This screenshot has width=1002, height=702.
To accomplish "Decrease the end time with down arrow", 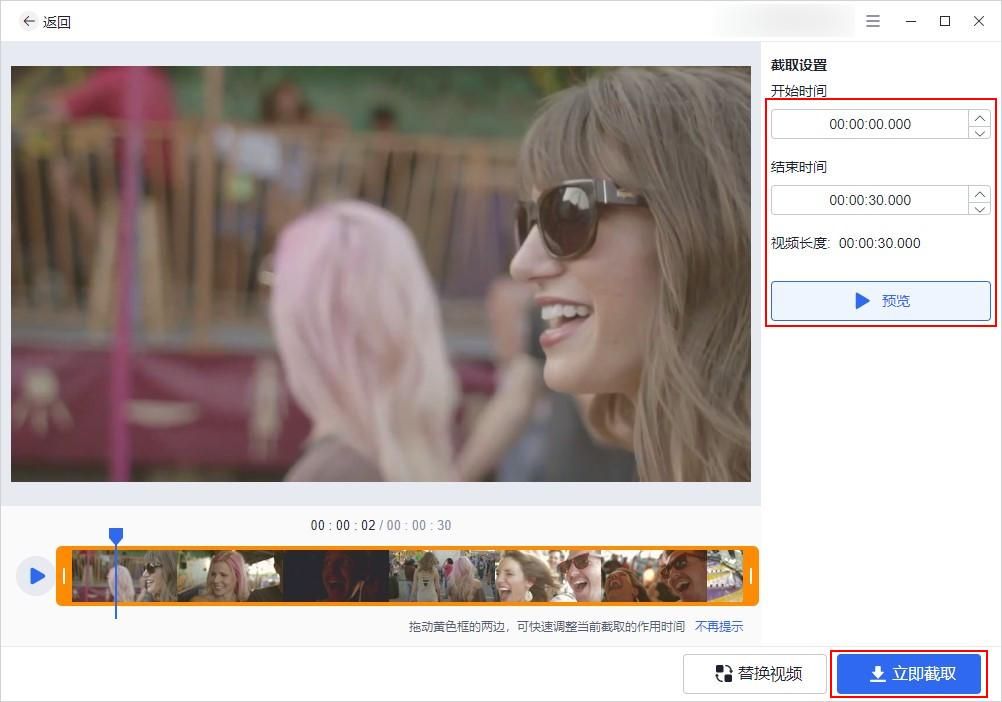I will click(980, 208).
